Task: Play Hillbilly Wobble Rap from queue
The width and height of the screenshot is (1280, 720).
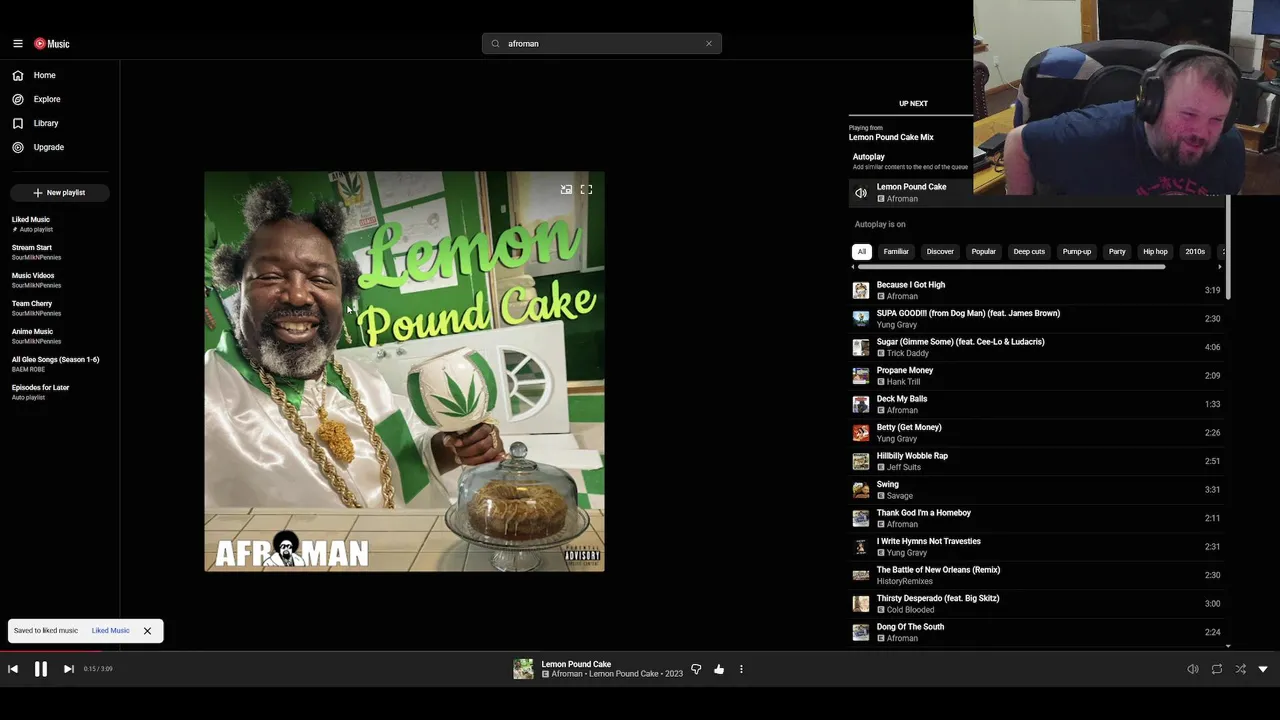Action: 1036,461
